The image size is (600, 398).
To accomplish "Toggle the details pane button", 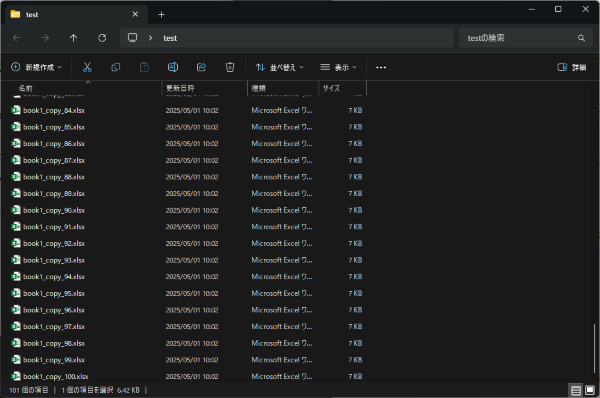I will [x=572, y=67].
